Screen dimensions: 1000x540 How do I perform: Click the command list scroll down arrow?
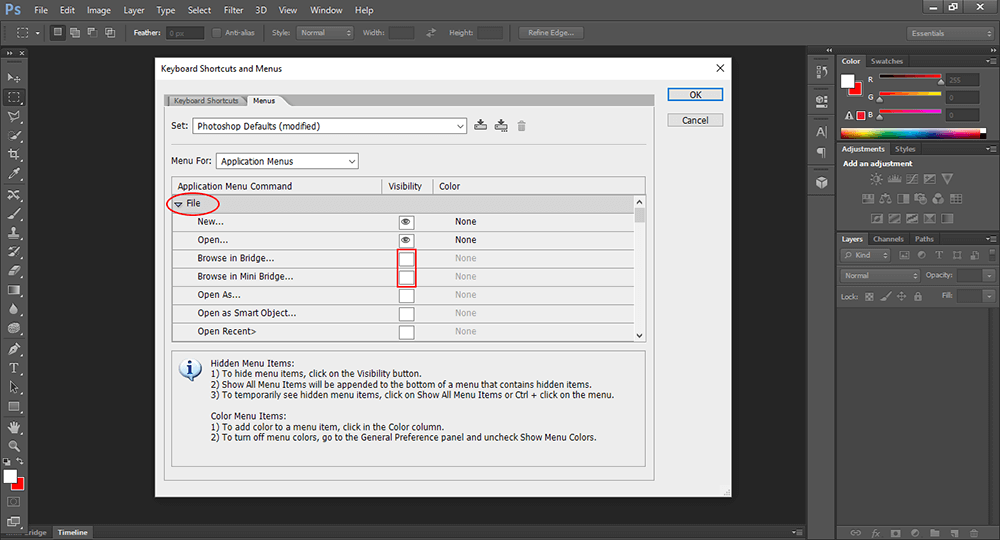click(x=639, y=335)
